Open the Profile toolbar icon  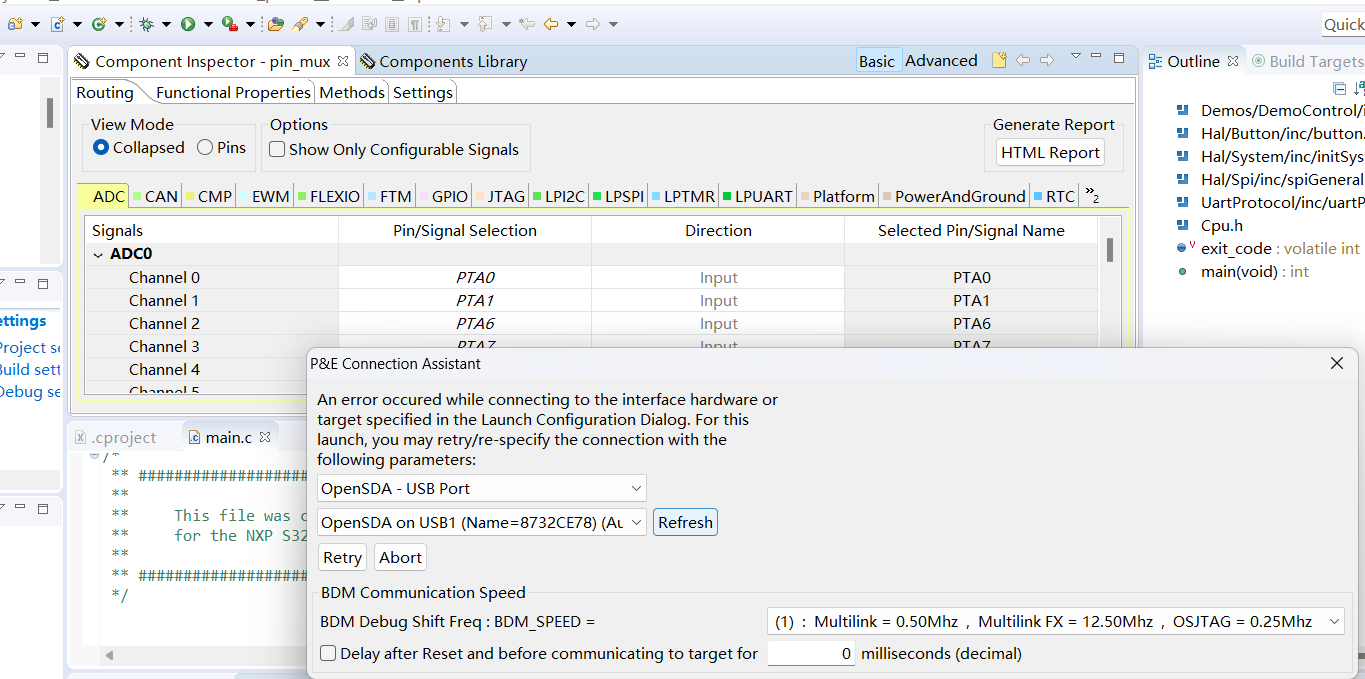226,22
